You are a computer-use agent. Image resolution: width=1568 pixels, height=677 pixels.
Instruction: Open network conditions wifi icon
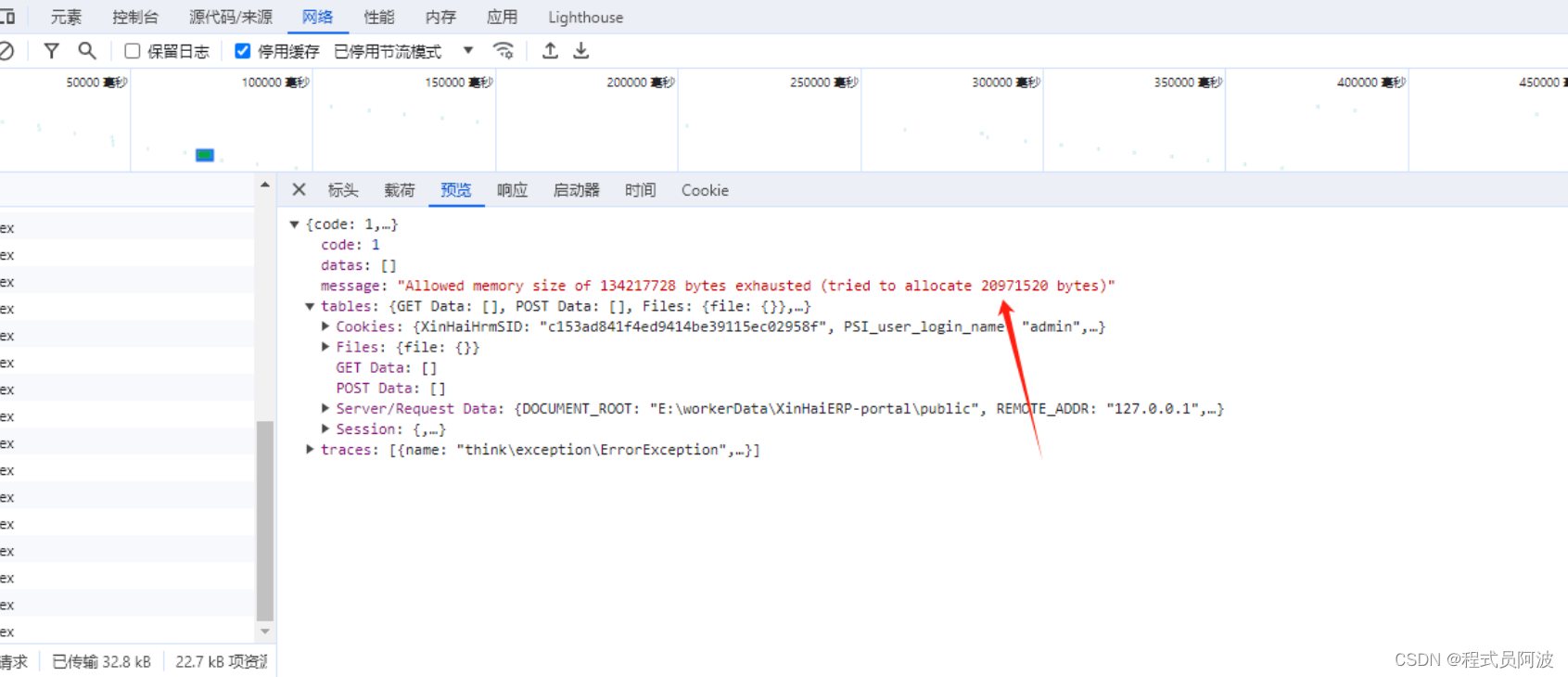tap(504, 51)
